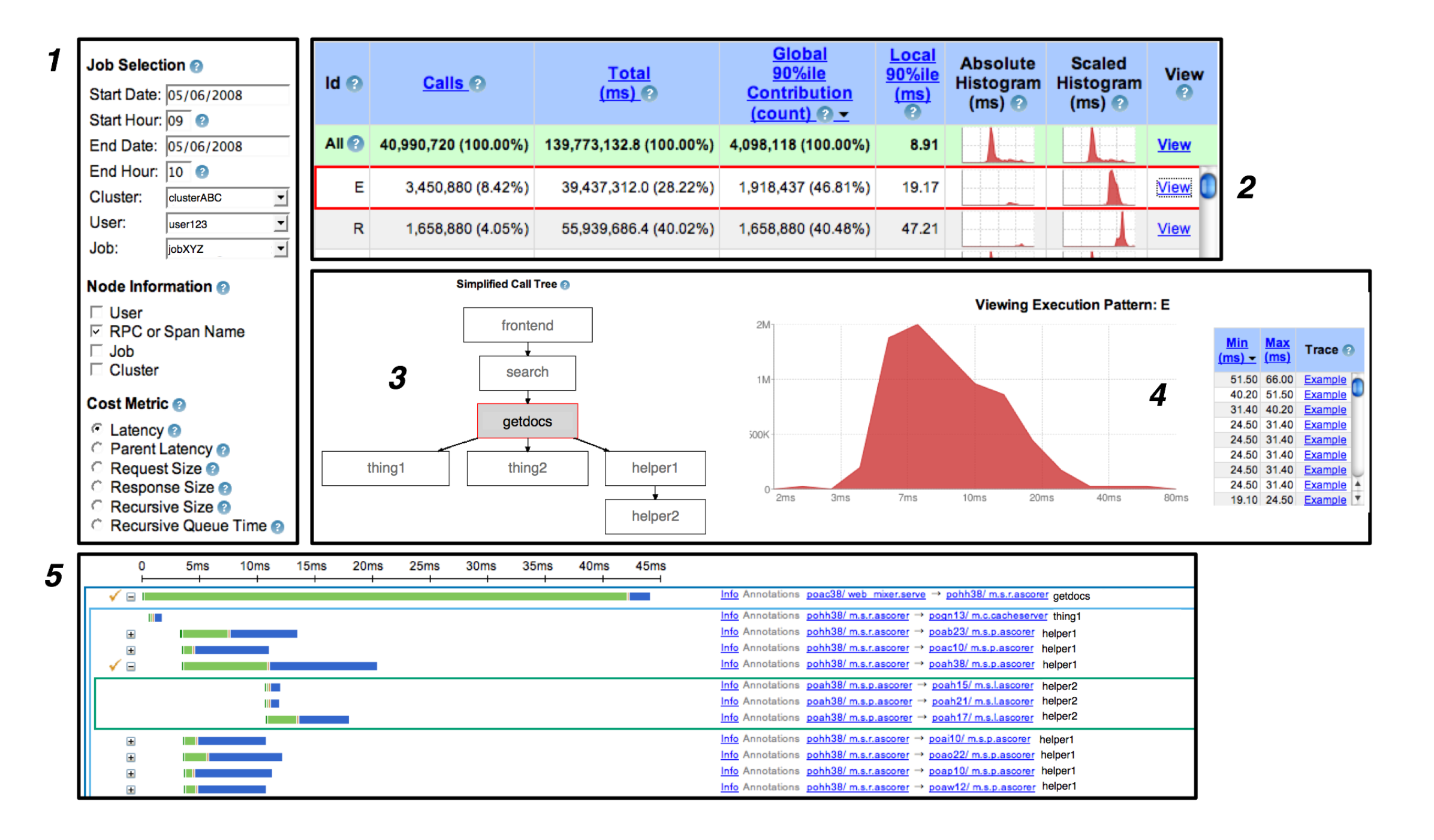Click the Start Date input field

227,95
